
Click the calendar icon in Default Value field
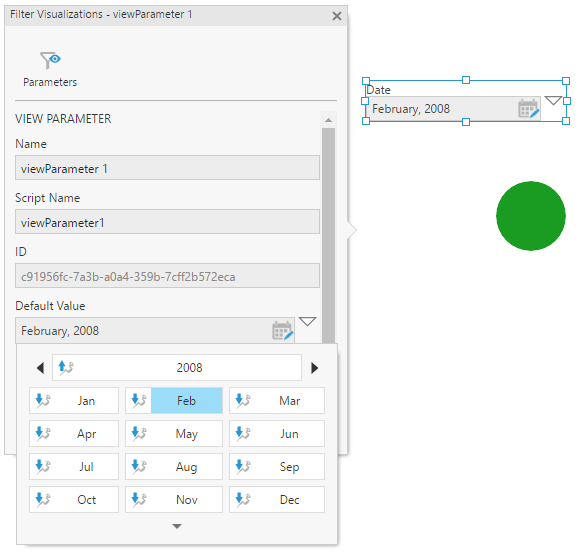(282, 331)
